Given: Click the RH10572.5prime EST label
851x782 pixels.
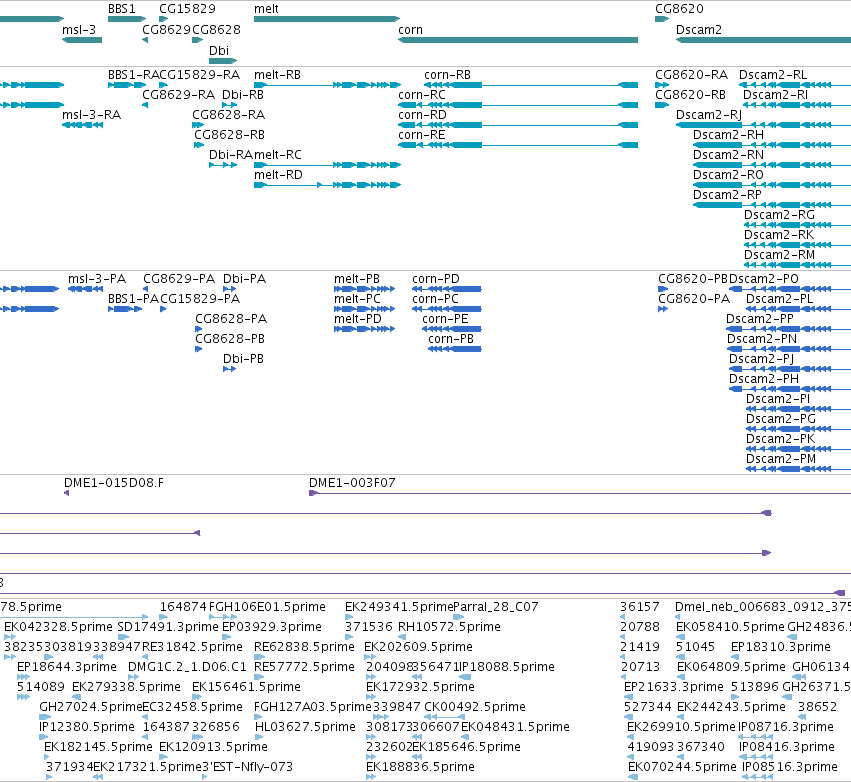Looking at the screenshot, I should (449, 627).
